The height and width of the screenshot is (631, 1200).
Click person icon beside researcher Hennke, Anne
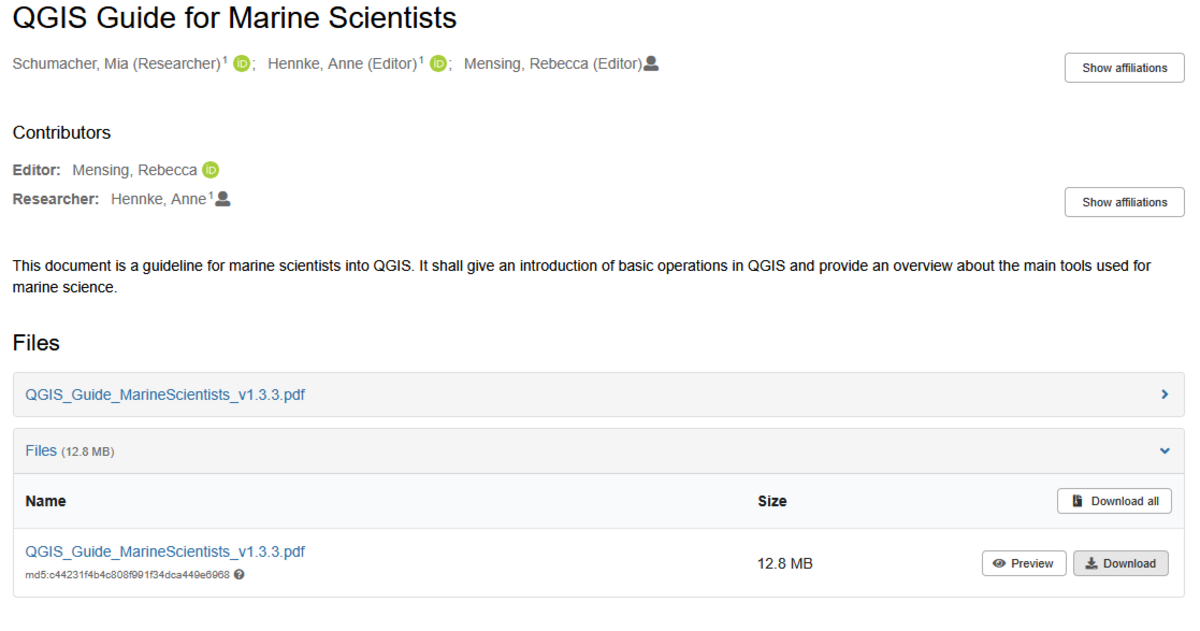click(x=223, y=199)
